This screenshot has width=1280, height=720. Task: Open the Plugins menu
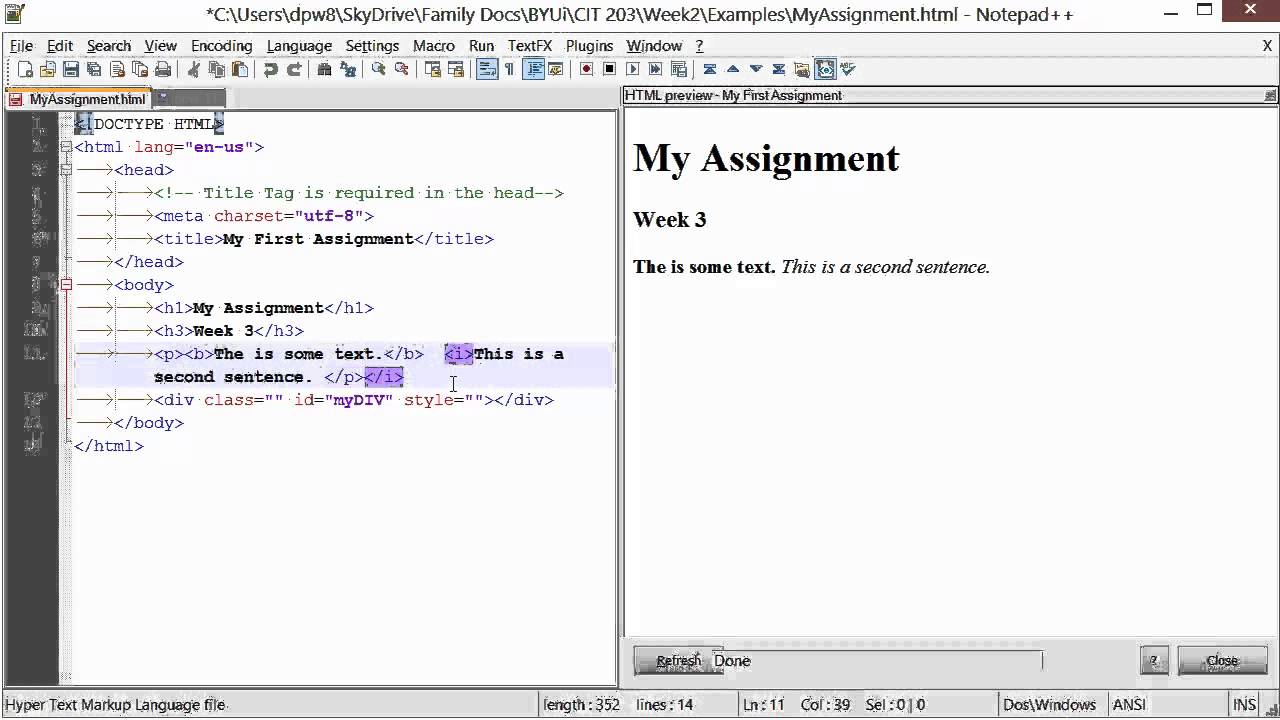tap(589, 46)
